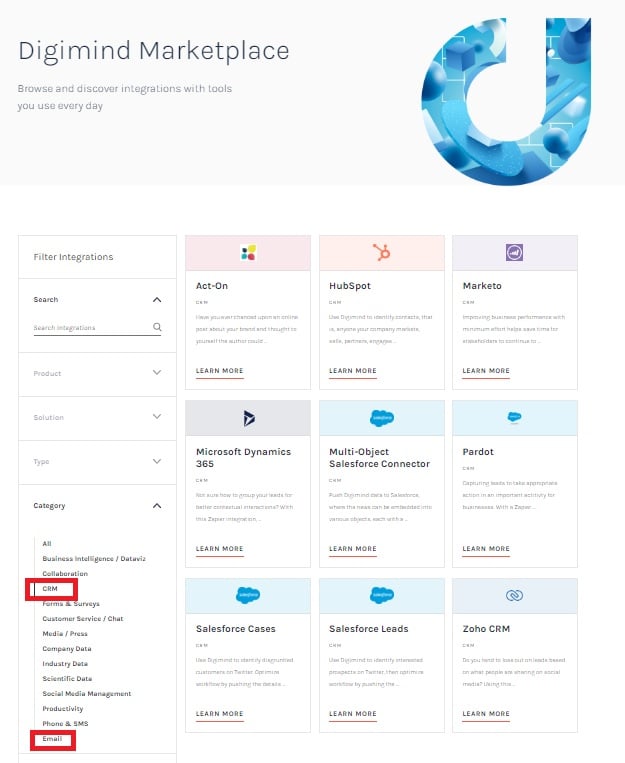Expand the Solution filter dropdown
Screen dimensions: 625x763
point(157,417)
